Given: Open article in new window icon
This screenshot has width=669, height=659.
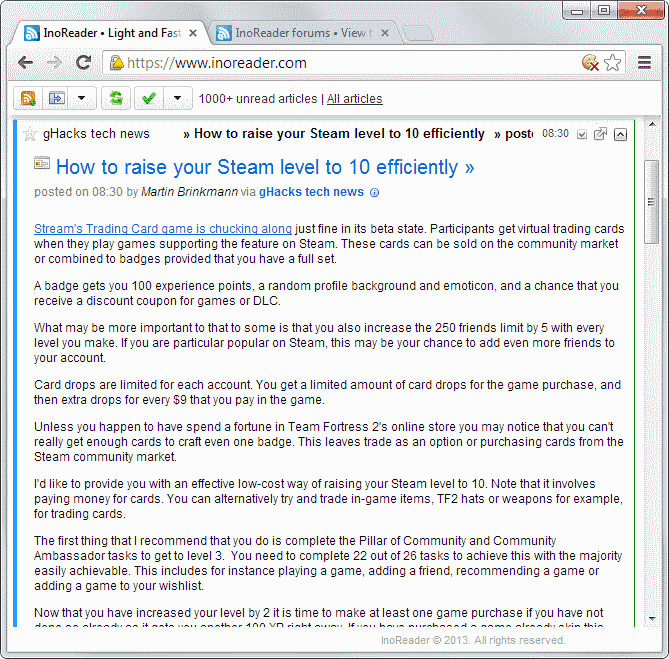Looking at the screenshot, I should (600, 134).
